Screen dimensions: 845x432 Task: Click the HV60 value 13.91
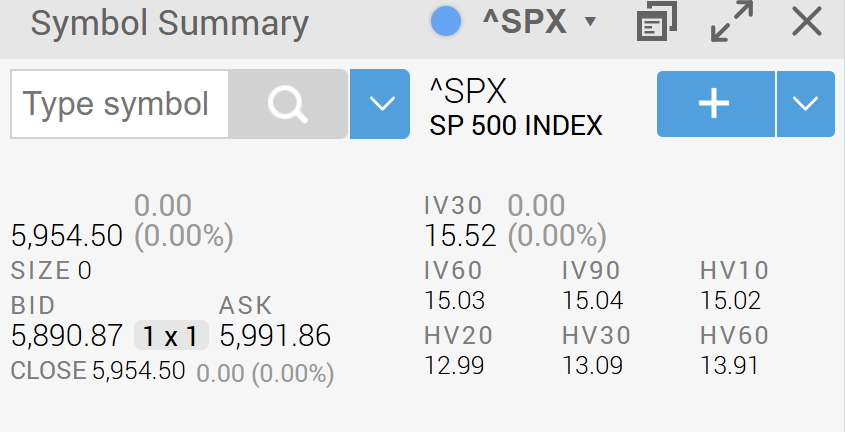point(729,366)
